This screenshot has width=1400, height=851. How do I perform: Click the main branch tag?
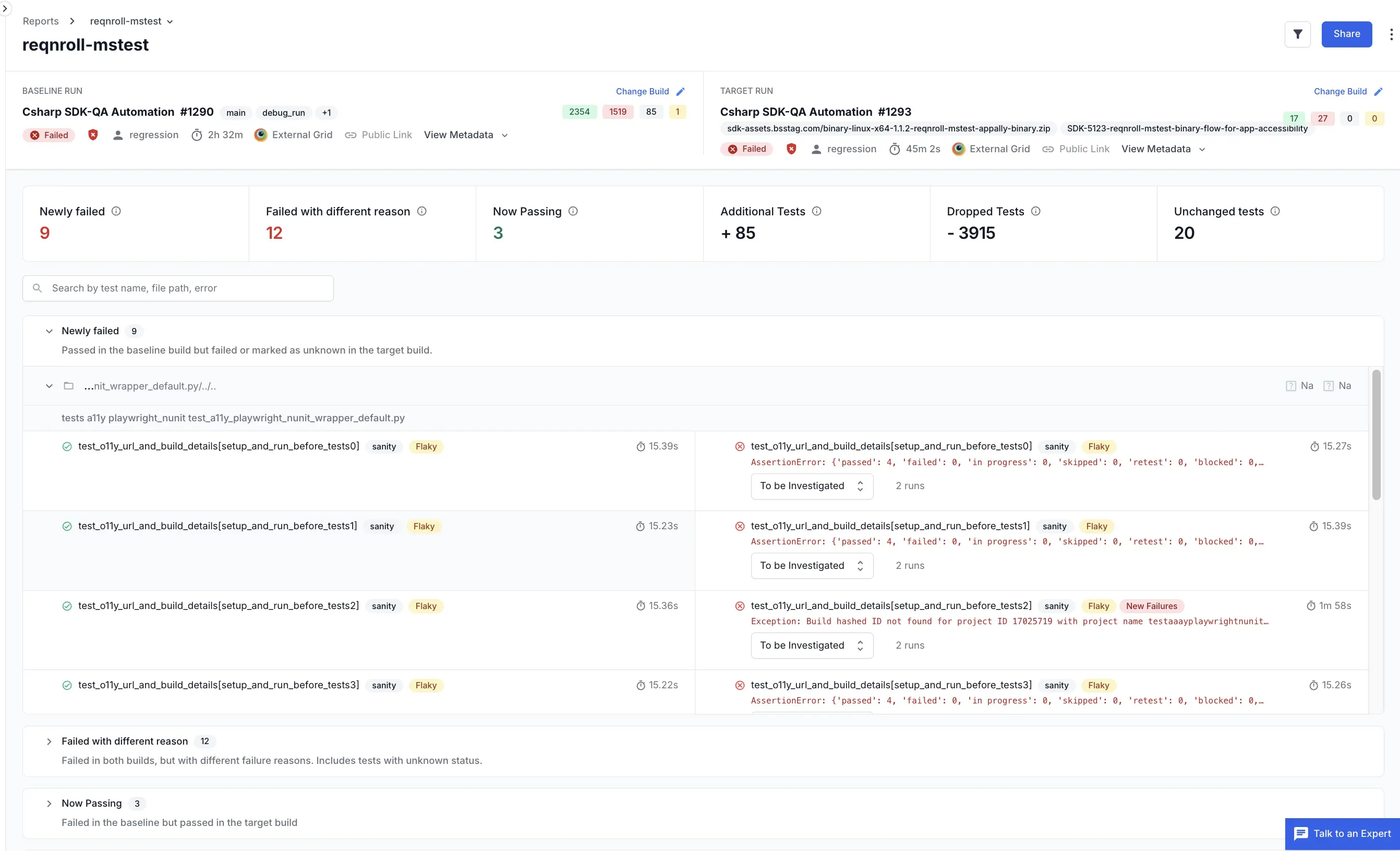click(x=236, y=113)
